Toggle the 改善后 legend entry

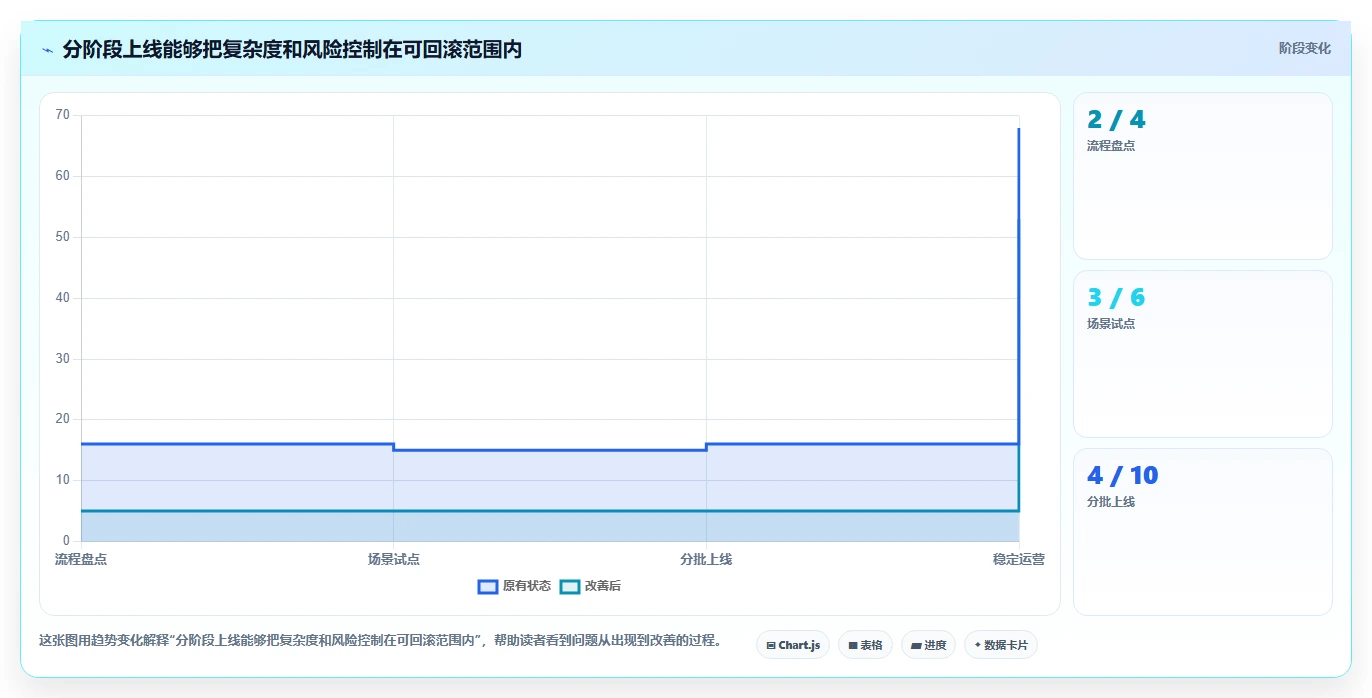coord(590,586)
